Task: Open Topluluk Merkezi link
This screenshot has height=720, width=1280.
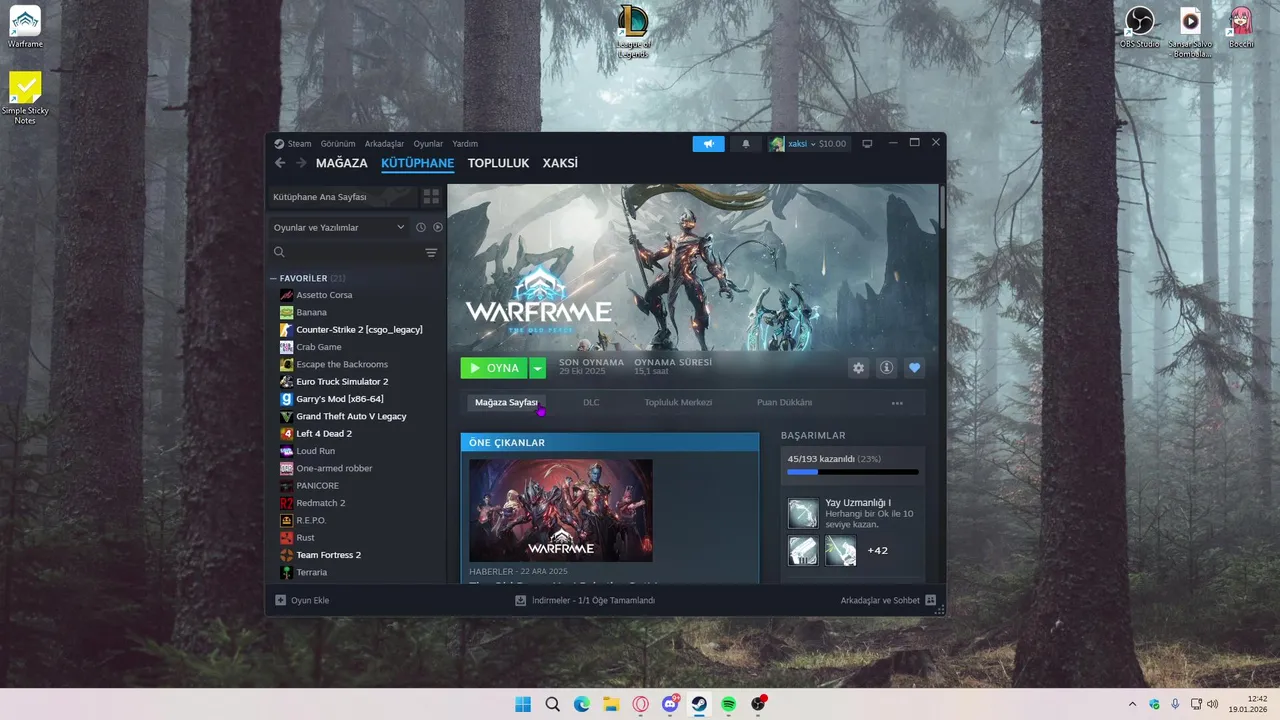Action: [678, 402]
